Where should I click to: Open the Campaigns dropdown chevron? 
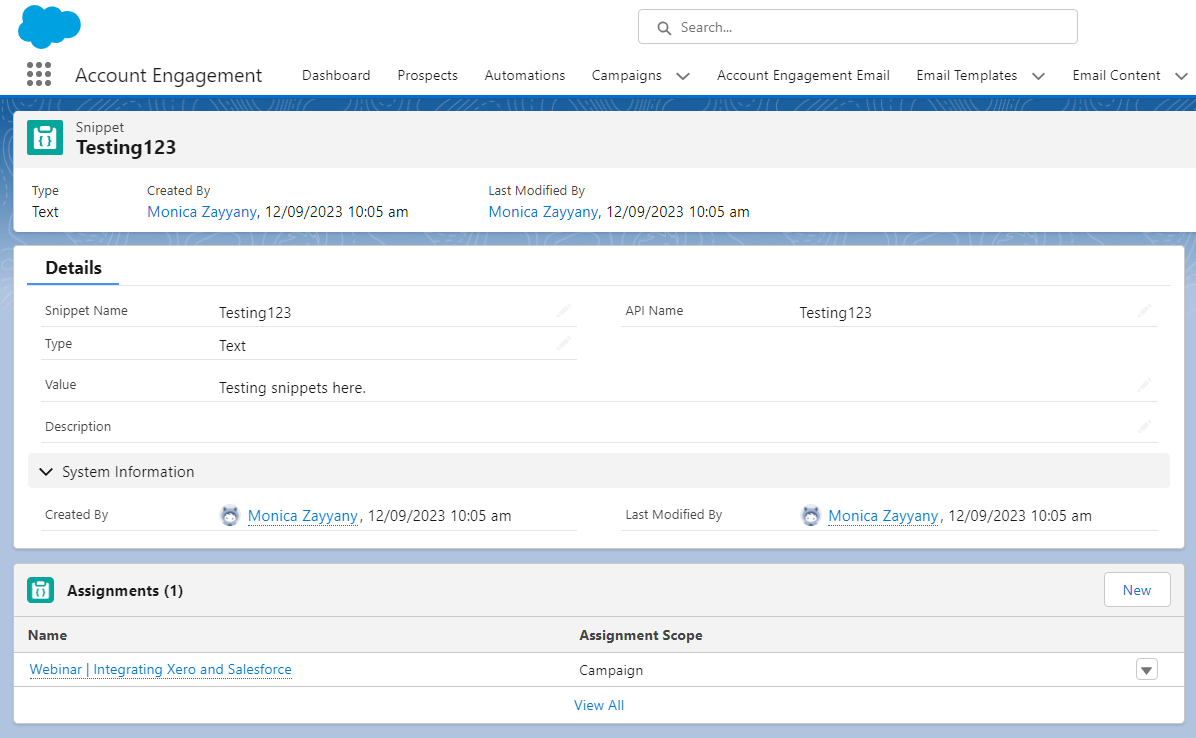683,75
